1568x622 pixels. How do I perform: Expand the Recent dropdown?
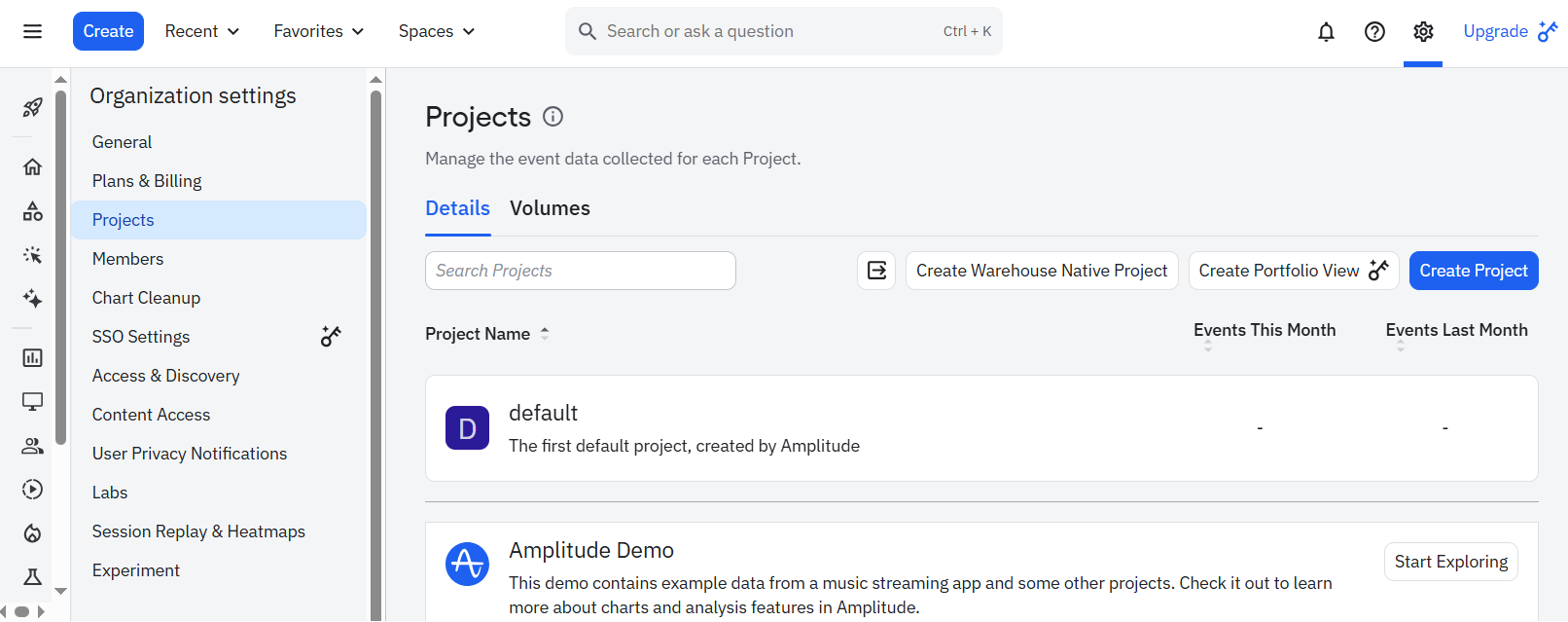click(x=202, y=31)
